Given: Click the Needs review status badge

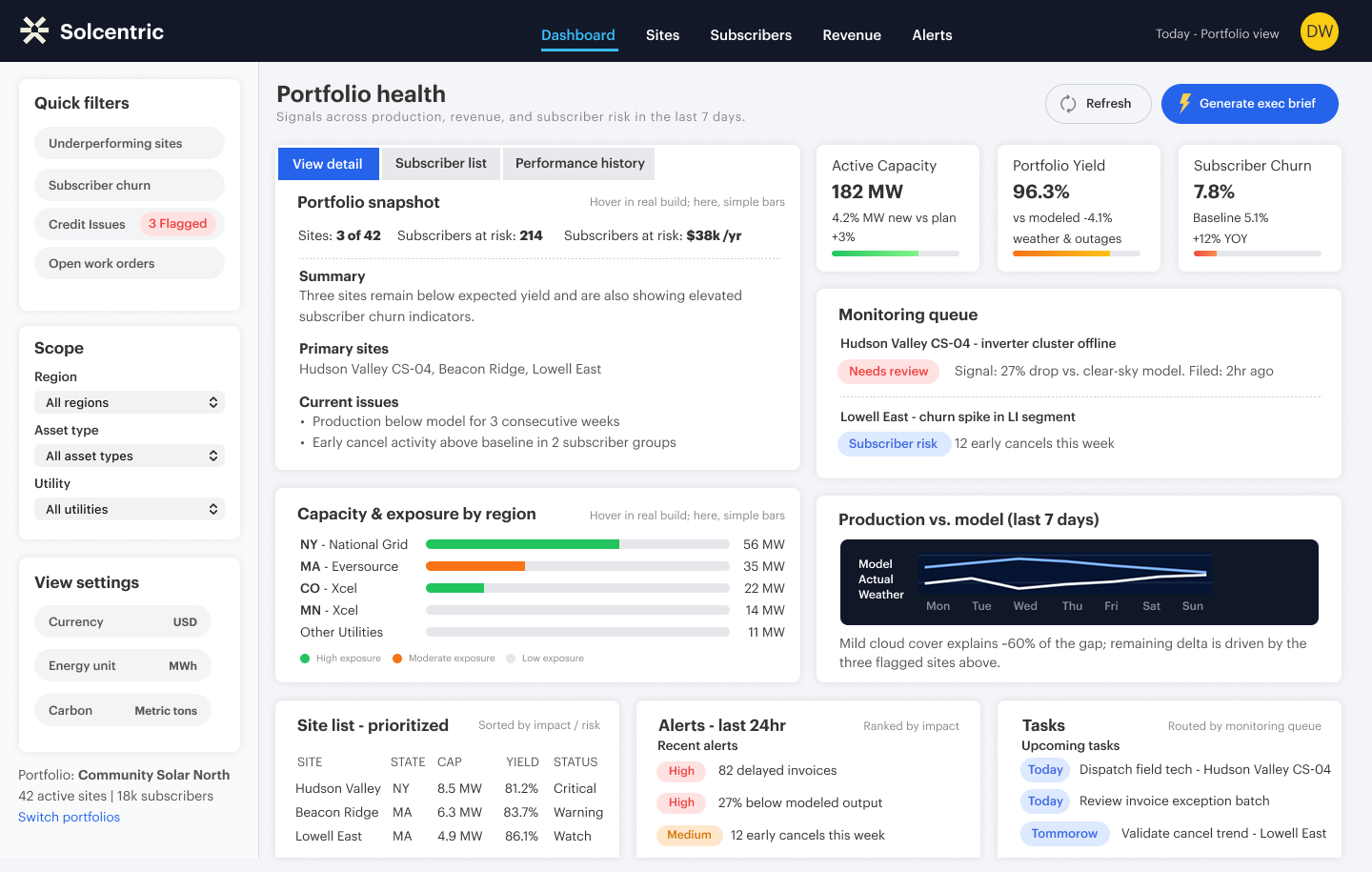Looking at the screenshot, I should coord(888,372).
